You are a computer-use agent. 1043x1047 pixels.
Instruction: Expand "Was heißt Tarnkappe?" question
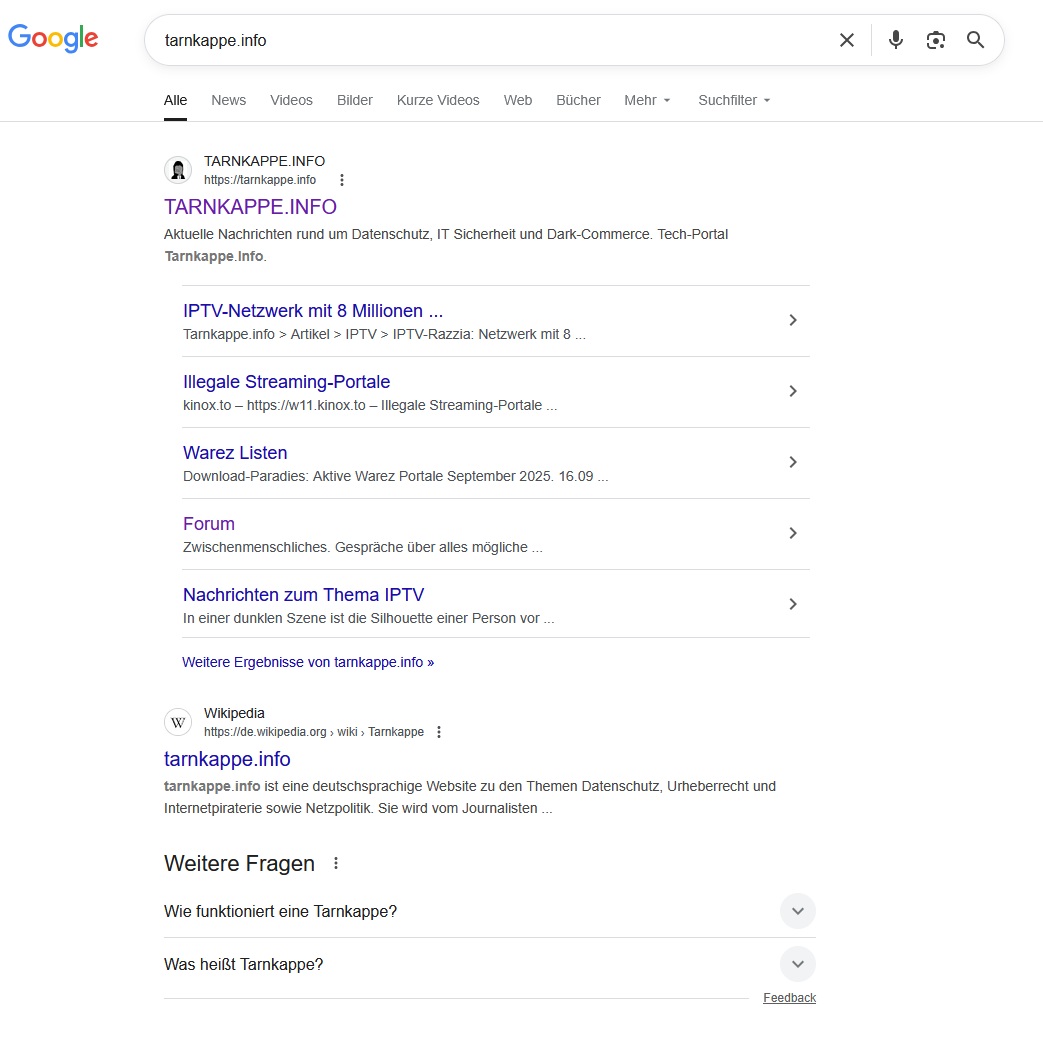[x=797, y=964]
